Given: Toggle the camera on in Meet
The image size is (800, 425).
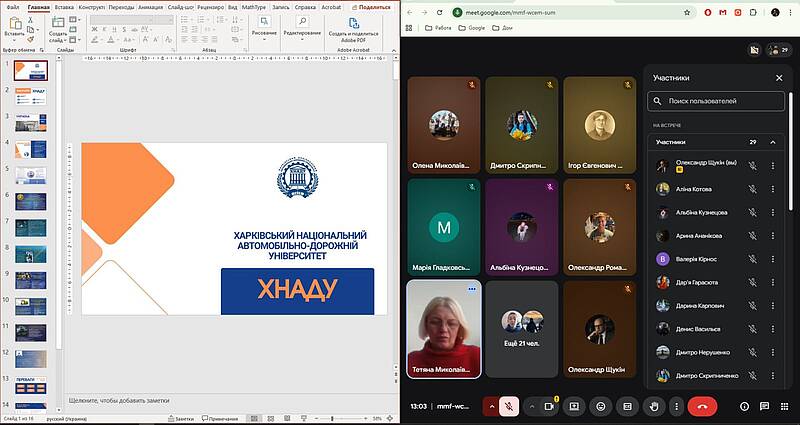Looking at the screenshot, I should tap(549, 406).
